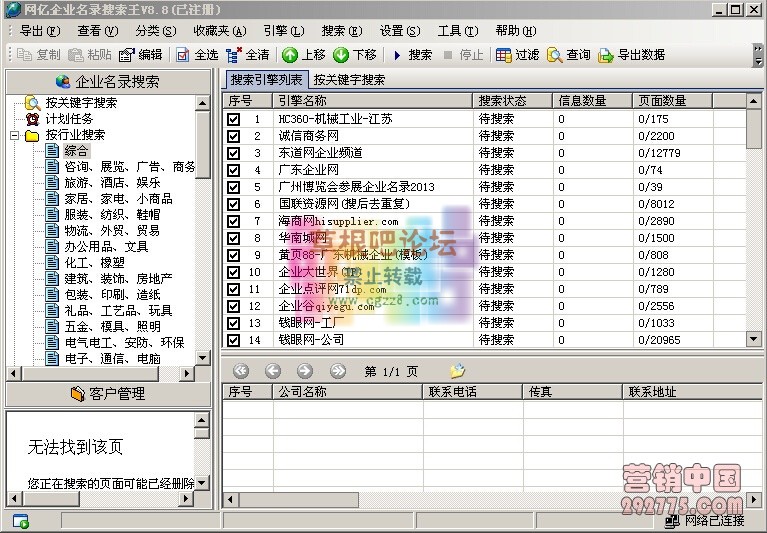Viewport: 767px width, 533px height.
Task: Toggle the checkbox for 广东企业网
Action: [x=234, y=170]
